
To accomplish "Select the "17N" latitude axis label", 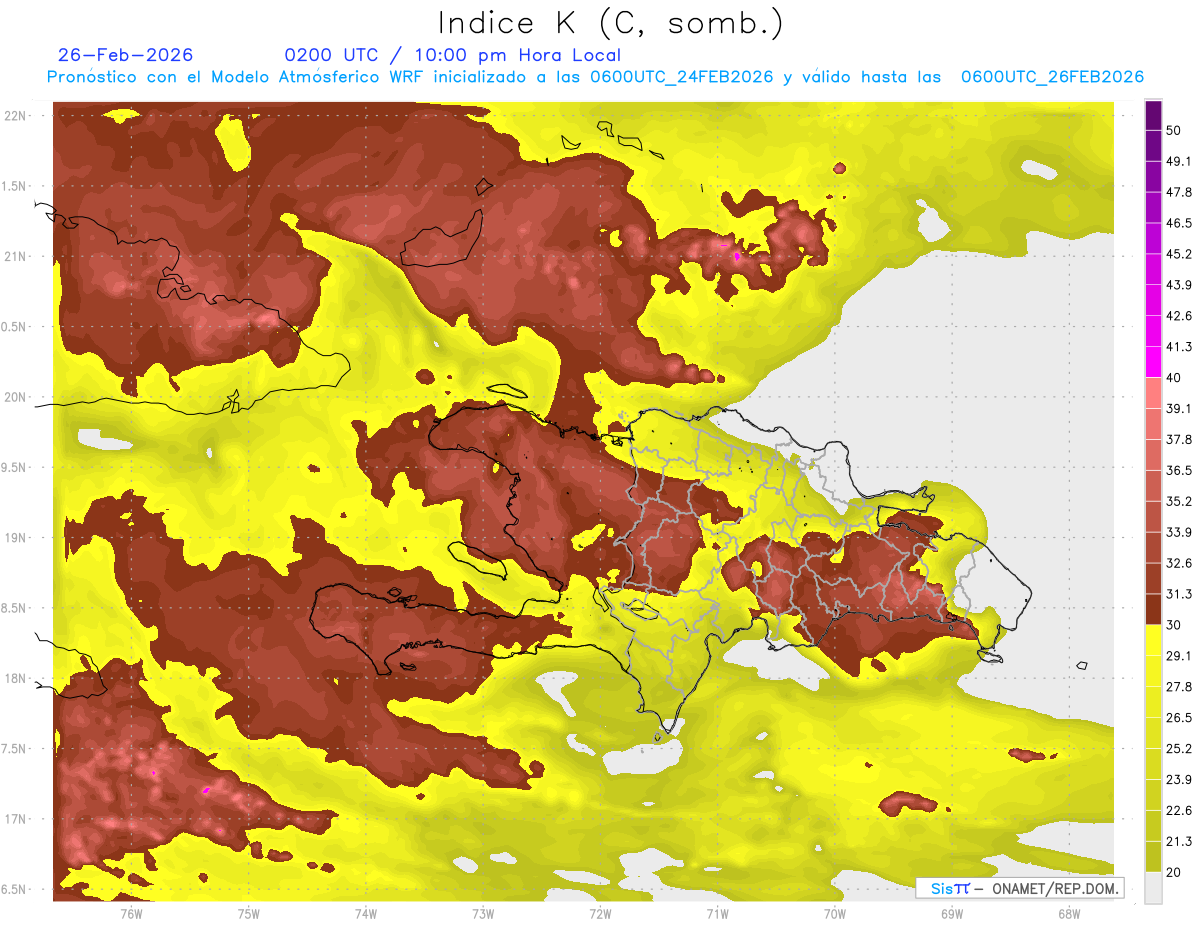I will (x=16, y=820).
